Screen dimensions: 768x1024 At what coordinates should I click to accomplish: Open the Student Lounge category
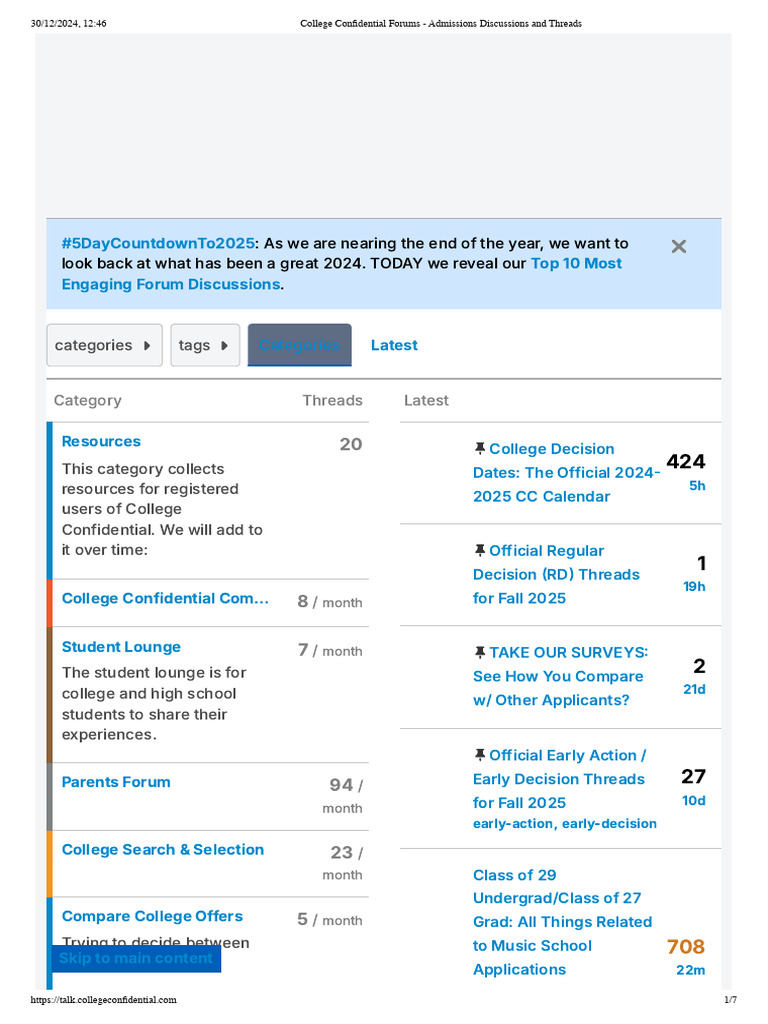click(x=121, y=647)
